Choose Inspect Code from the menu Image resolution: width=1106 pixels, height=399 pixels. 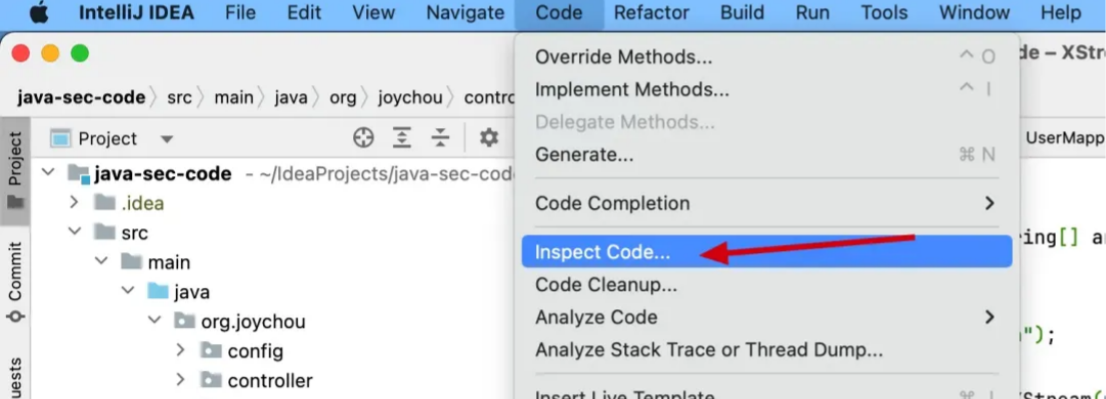tap(767, 252)
